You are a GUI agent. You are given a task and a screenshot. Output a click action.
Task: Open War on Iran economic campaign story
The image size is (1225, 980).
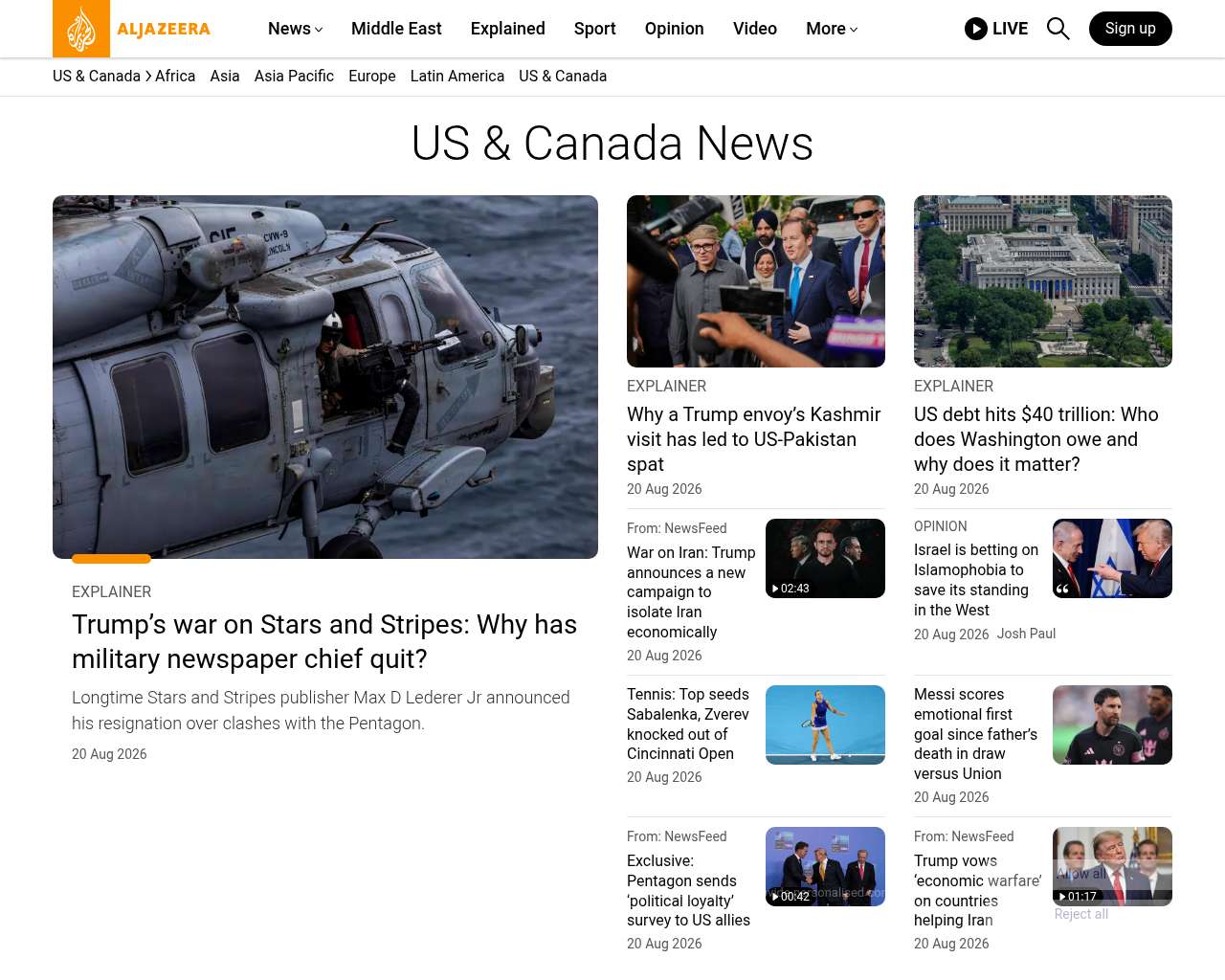pos(691,592)
